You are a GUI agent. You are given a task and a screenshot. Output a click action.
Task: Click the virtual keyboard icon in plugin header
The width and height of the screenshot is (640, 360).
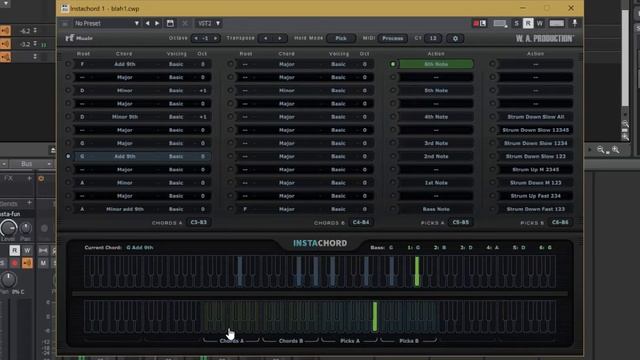[556, 23]
